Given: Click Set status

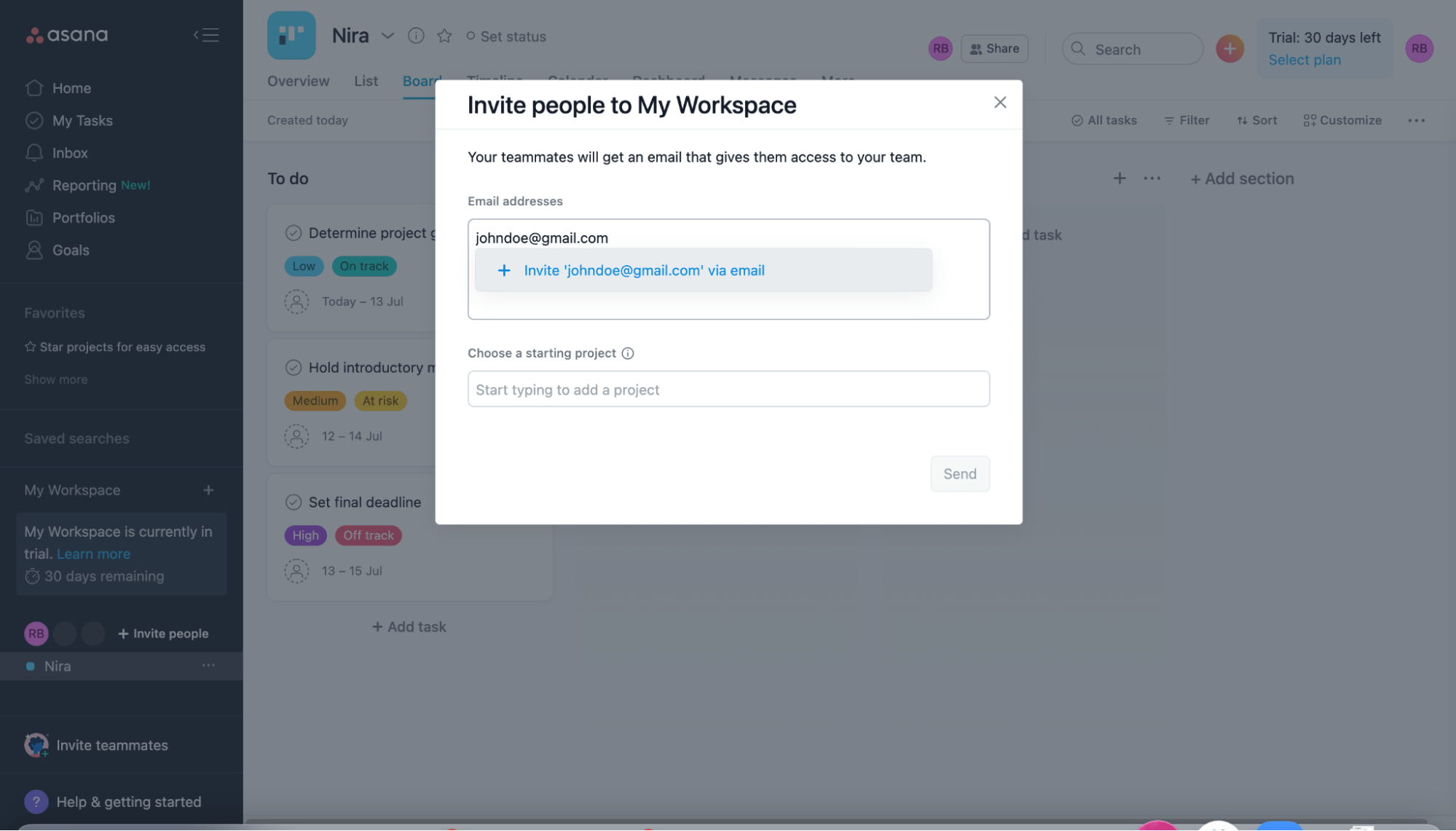Looking at the screenshot, I should point(506,36).
